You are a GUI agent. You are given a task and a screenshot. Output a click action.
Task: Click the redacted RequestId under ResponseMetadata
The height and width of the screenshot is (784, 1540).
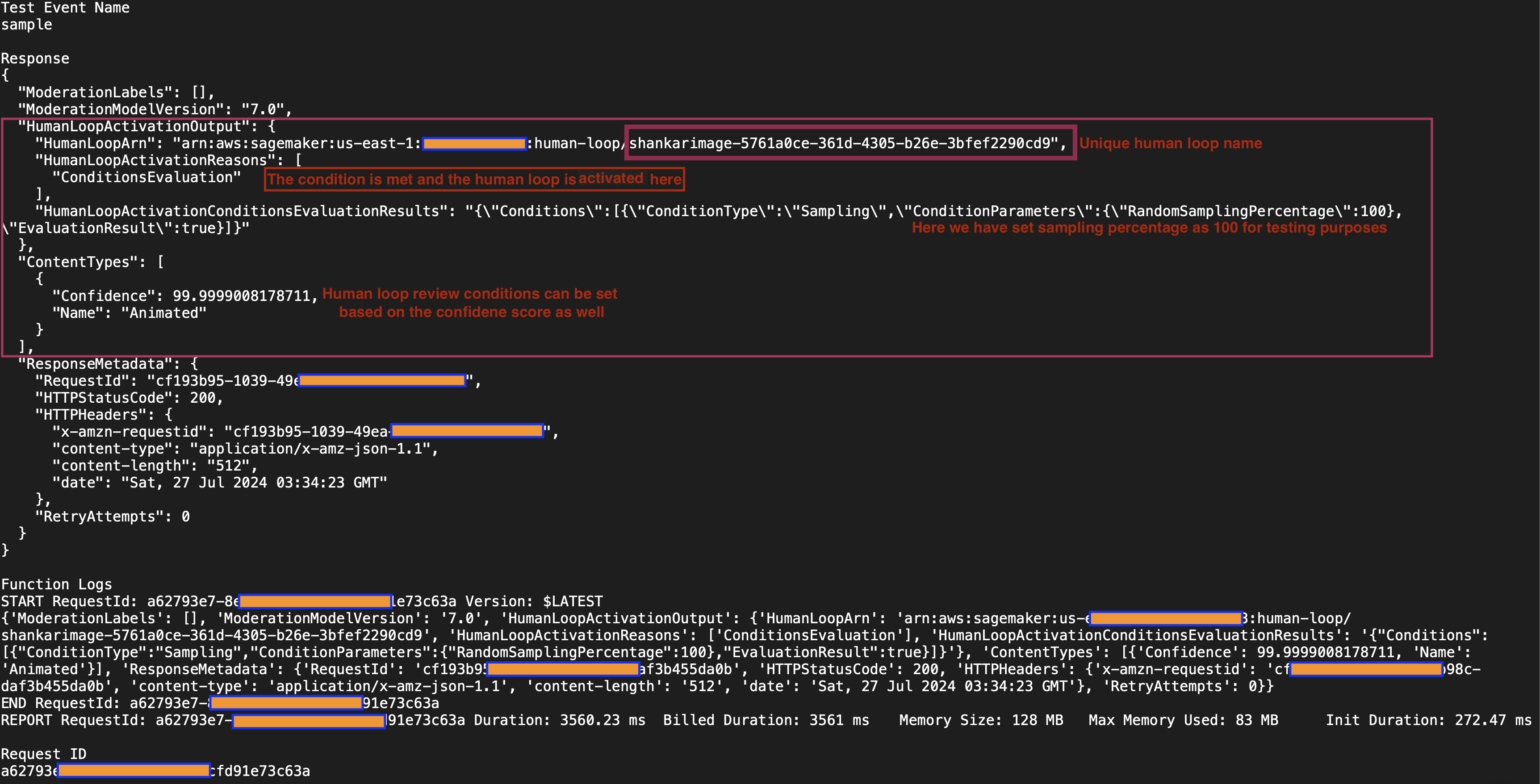[381, 381]
